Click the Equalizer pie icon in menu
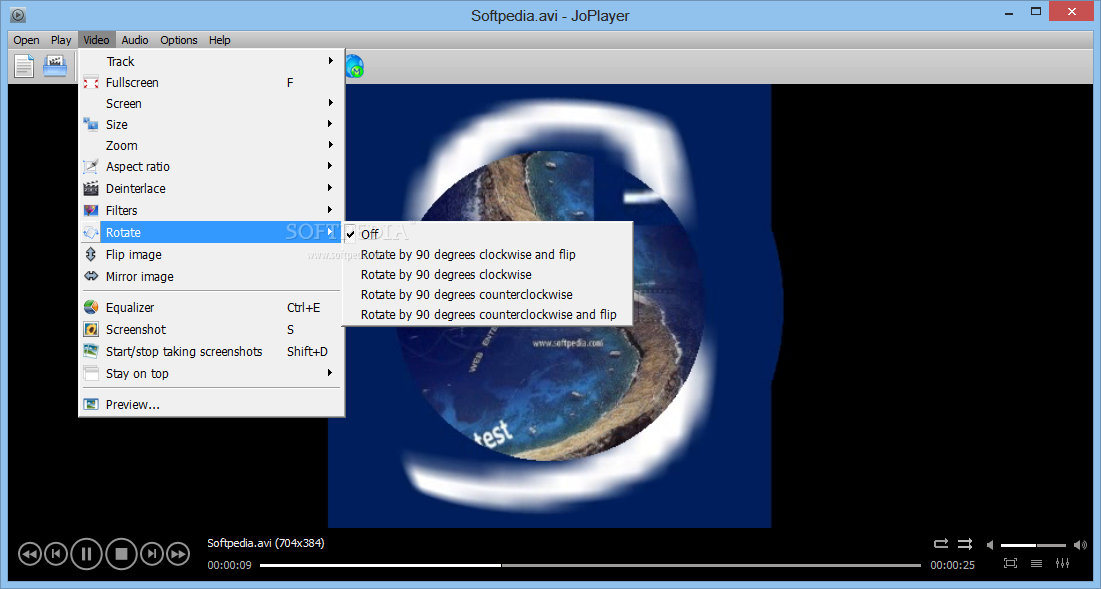This screenshot has height=589, width=1101. coord(91,307)
